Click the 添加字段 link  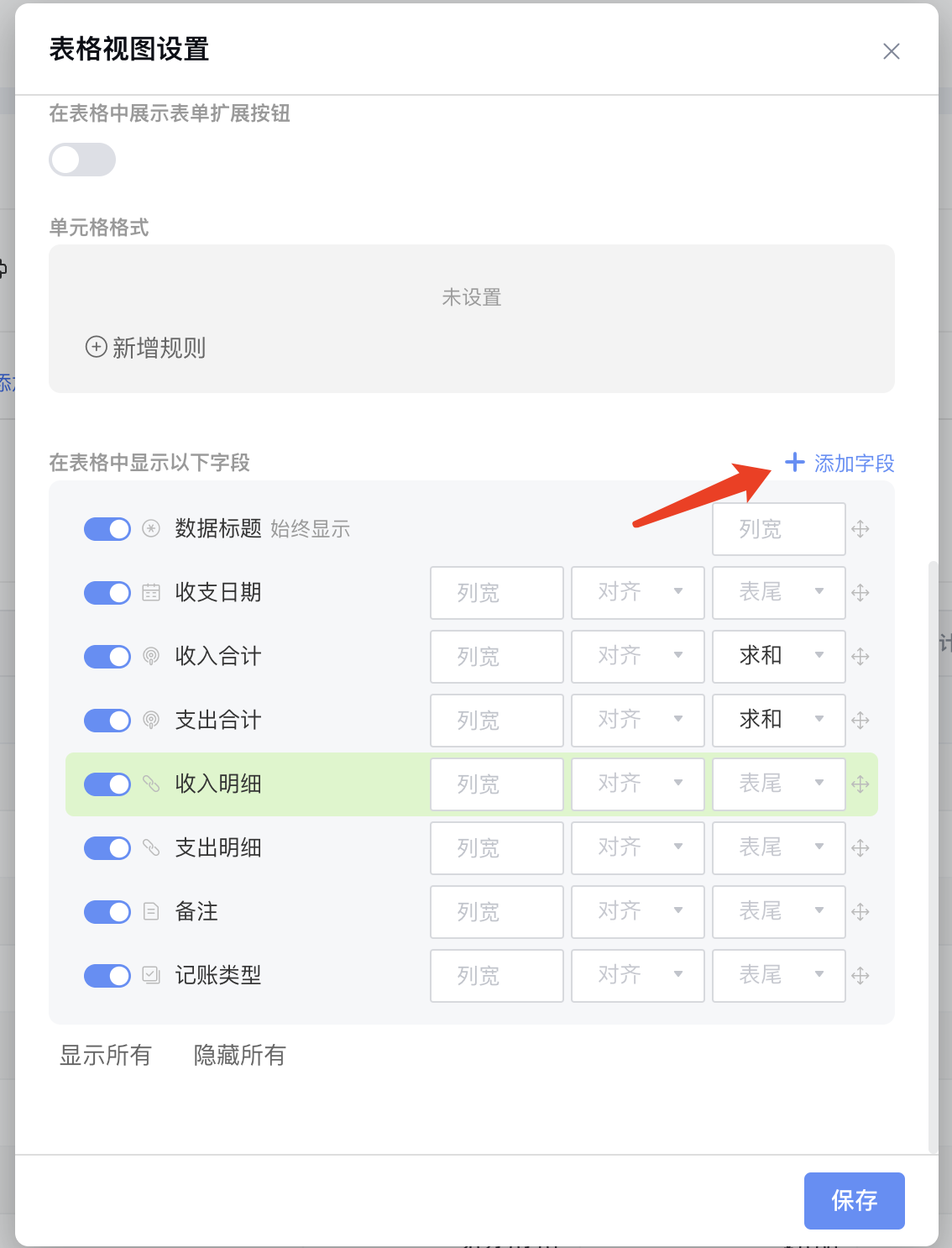840,463
